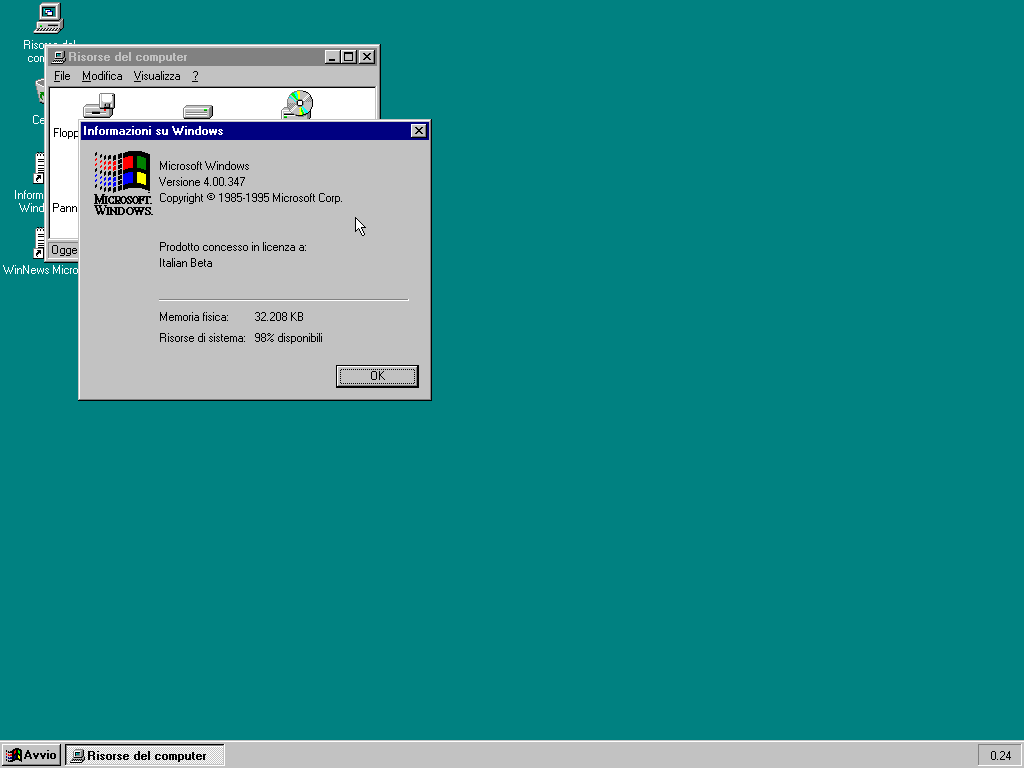
Task: Click the Microsoft Windows logo in dialog
Action: tap(122, 182)
